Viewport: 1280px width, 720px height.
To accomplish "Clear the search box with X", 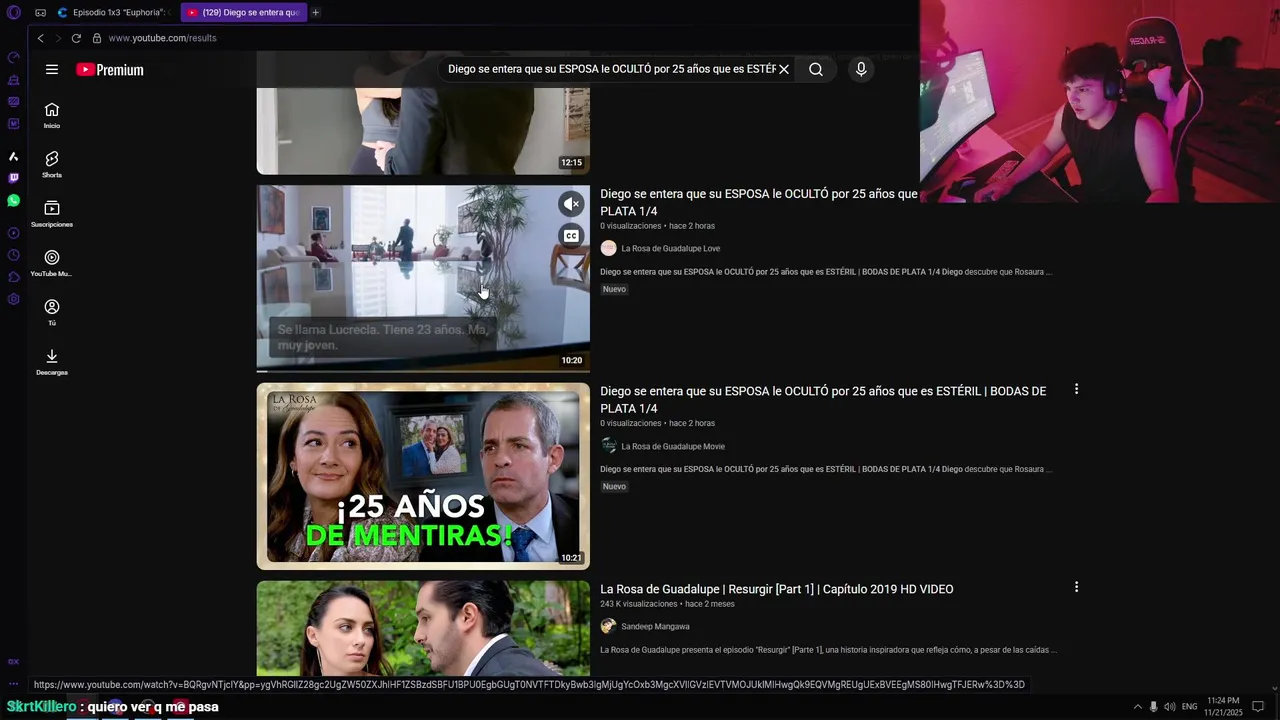I will (x=784, y=69).
